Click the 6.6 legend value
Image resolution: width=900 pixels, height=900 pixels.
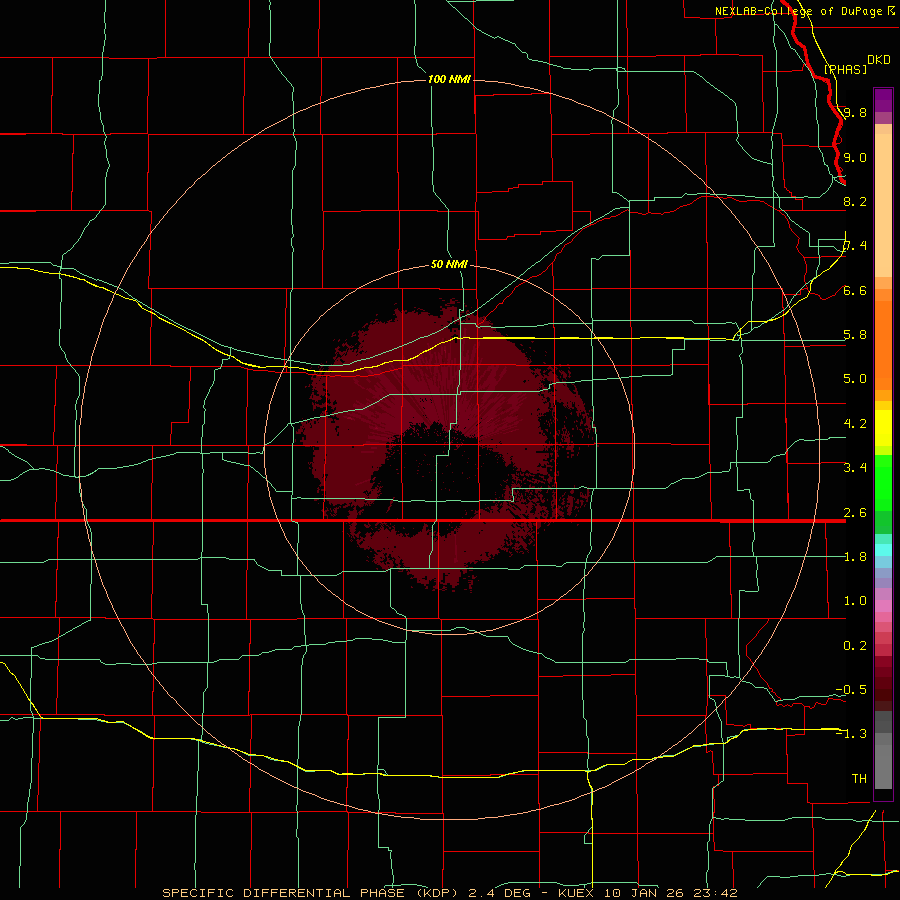pos(855,290)
